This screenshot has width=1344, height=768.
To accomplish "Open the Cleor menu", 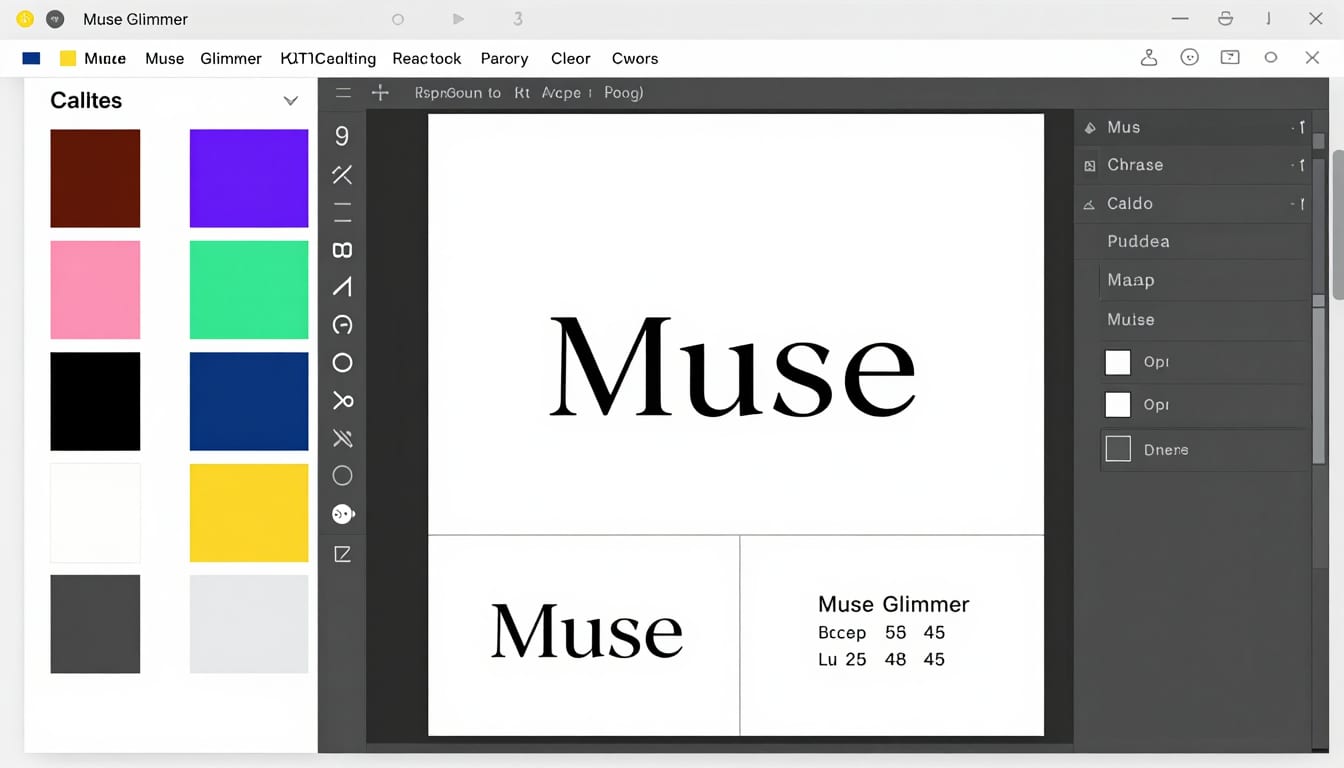I will [571, 59].
